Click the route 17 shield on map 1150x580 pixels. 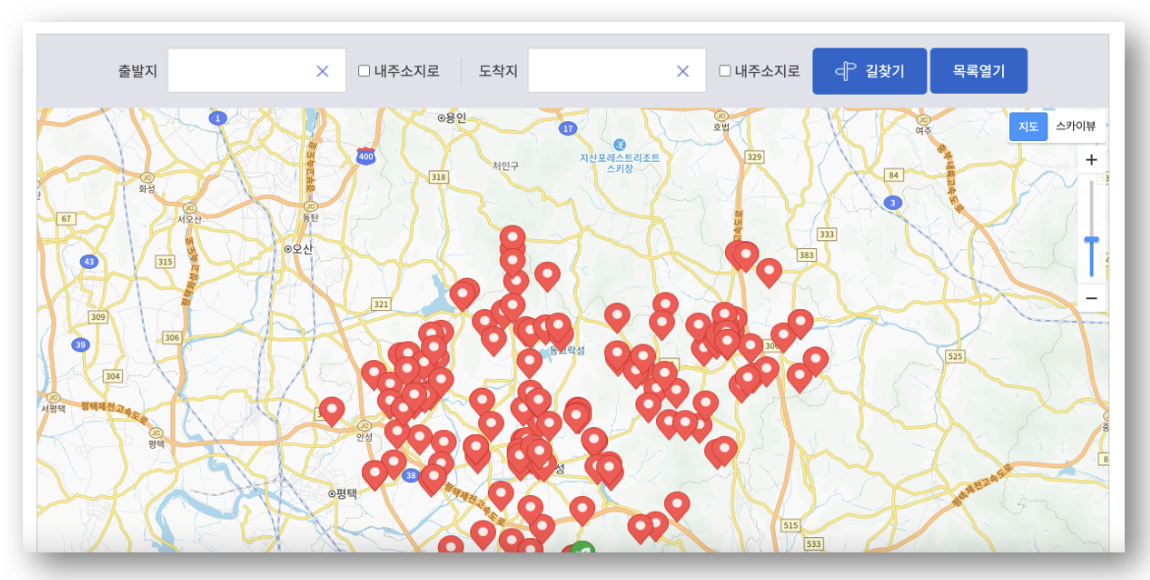(567, 129)
